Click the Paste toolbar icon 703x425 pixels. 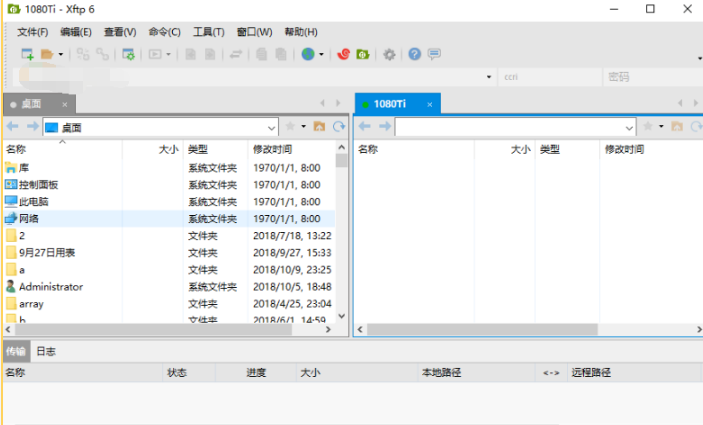point(281,54)
